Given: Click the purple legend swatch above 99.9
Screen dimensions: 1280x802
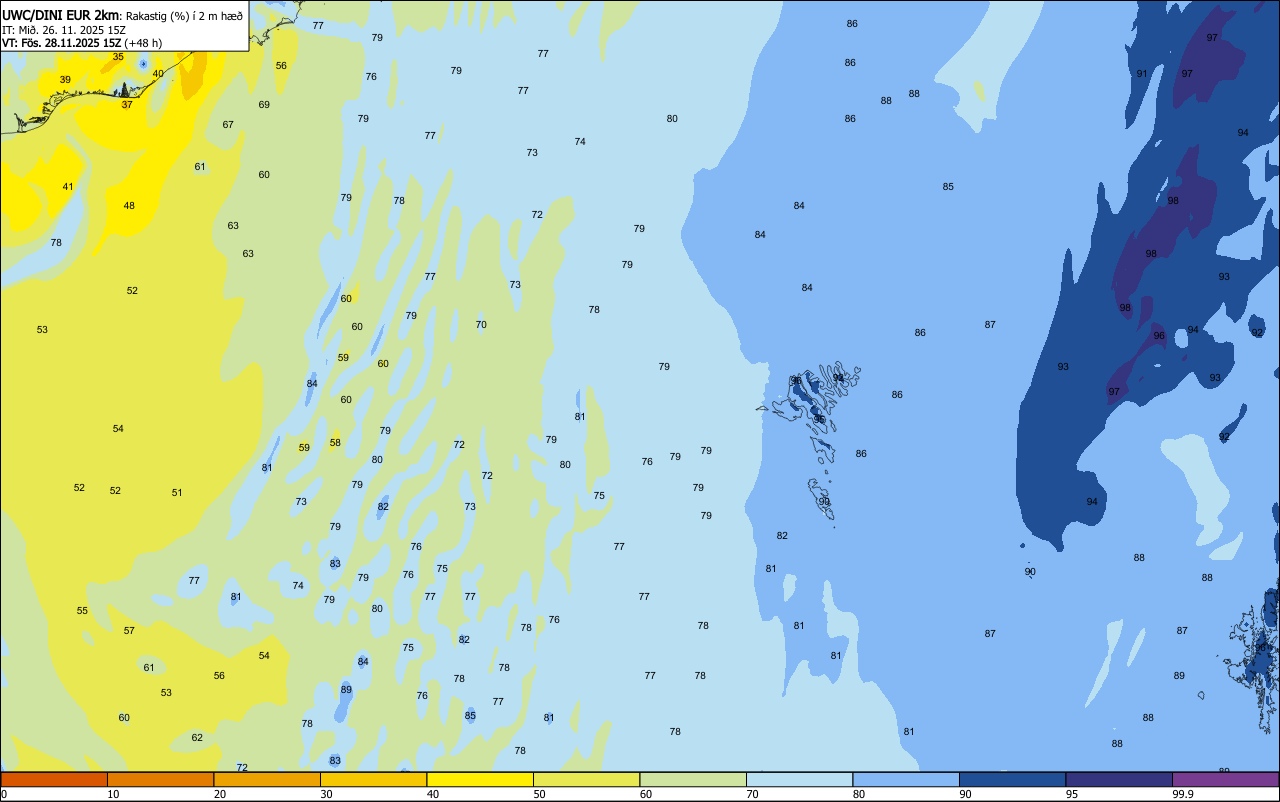Looking at the screenshot, I should coord(1225,779).
